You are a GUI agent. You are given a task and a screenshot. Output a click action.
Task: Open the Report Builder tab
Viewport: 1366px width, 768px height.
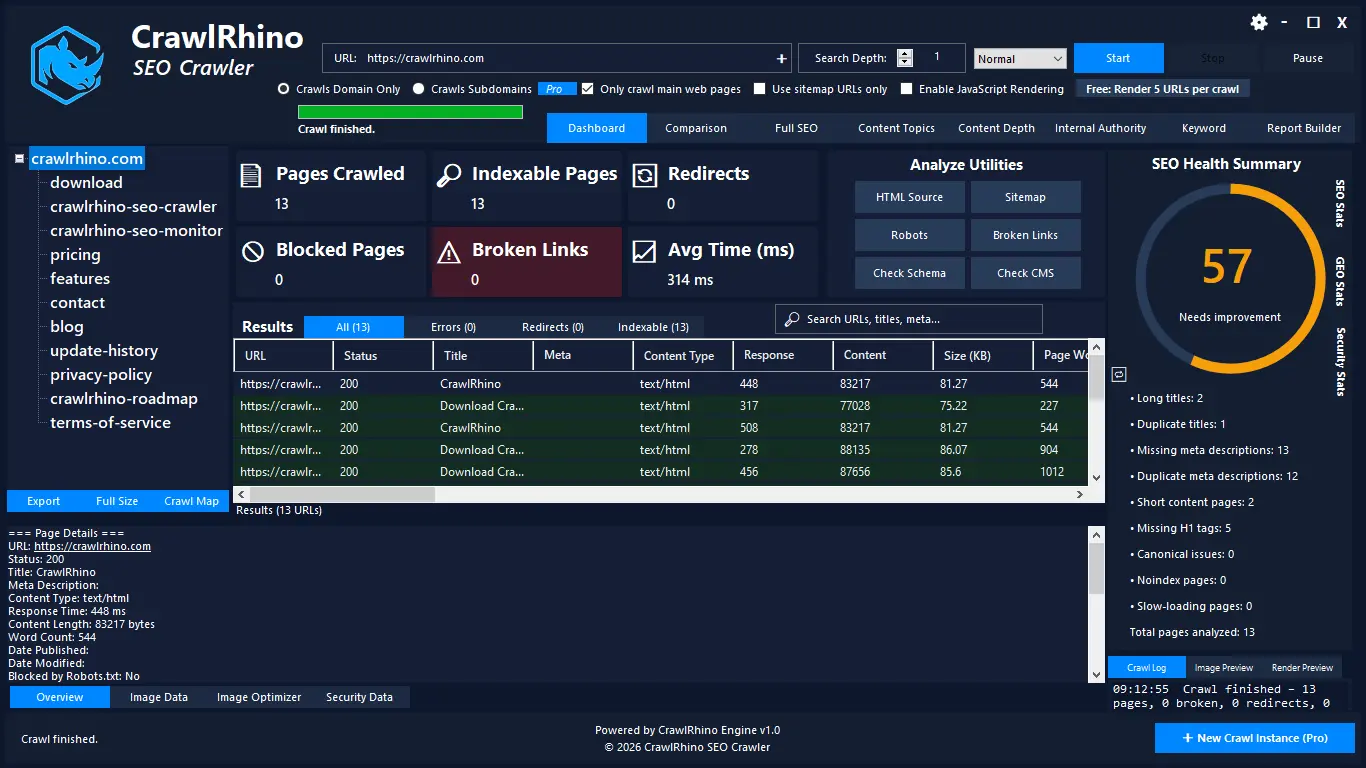coord(1304,128)
